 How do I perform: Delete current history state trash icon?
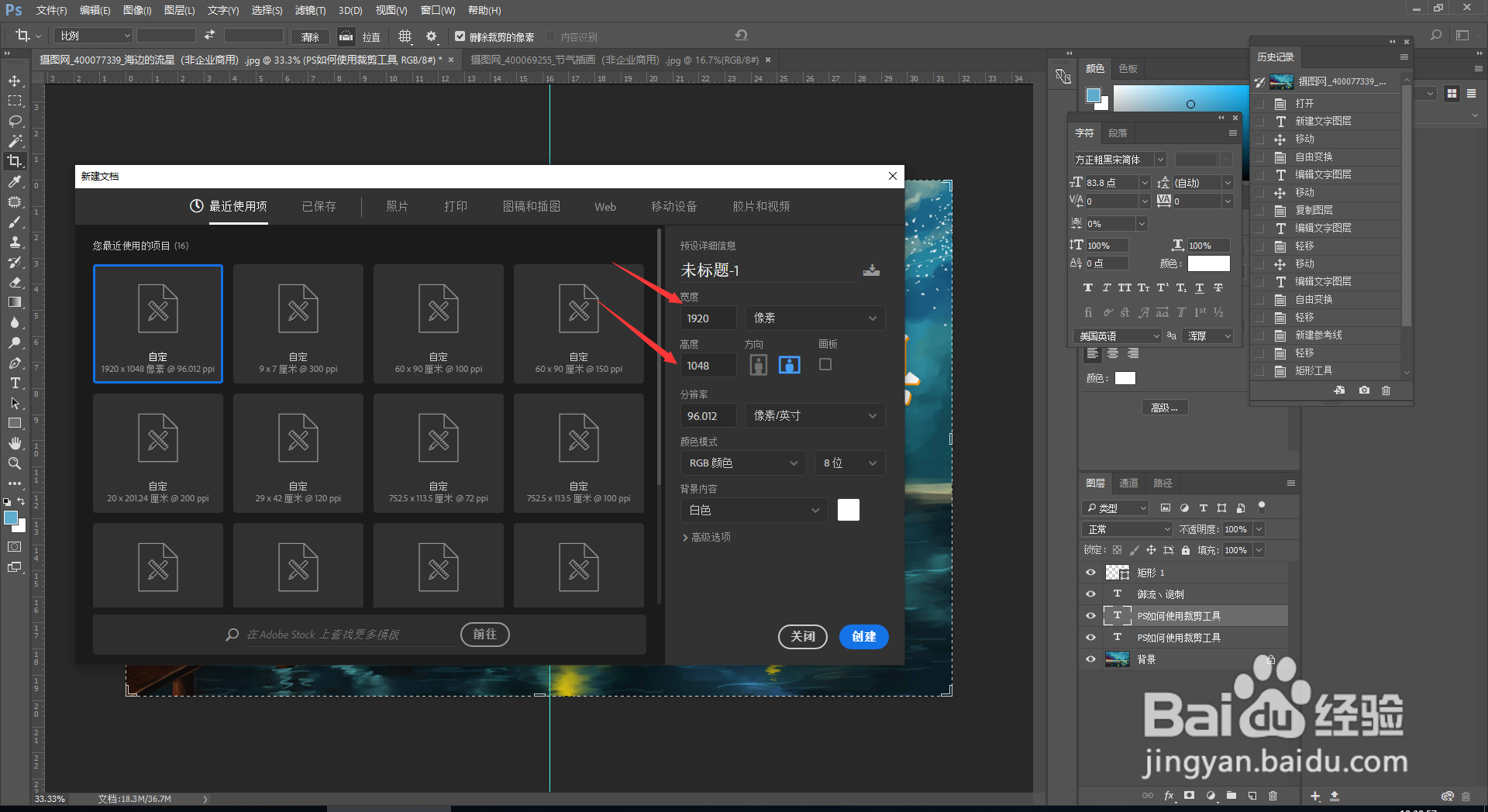(x=1386, y=391)
